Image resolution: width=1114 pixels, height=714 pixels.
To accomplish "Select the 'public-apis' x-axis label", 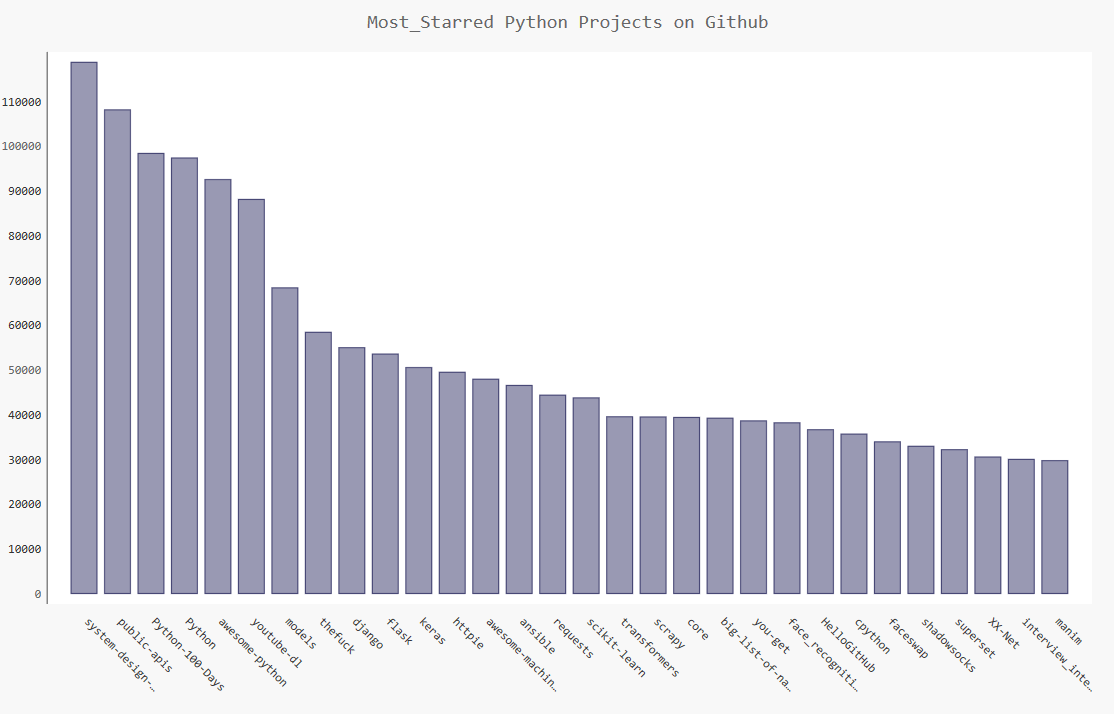I will pos(145,646).
